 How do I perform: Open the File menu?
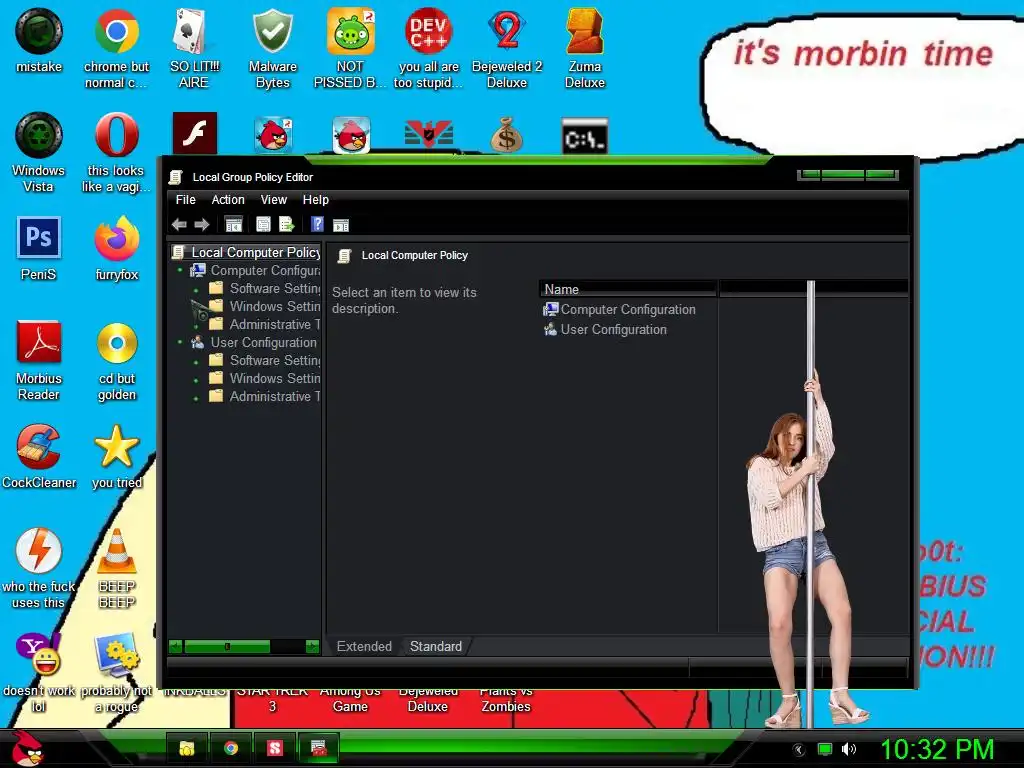pos(185,200)
